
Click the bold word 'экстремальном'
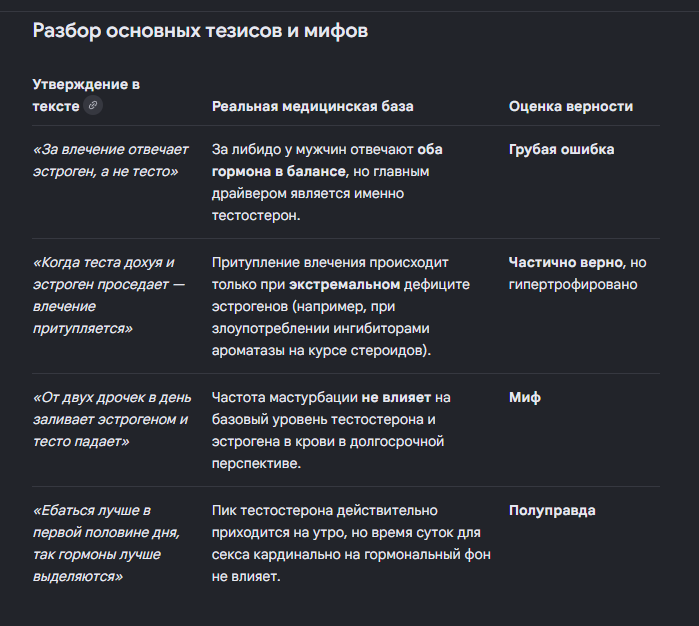click(344, 284)
